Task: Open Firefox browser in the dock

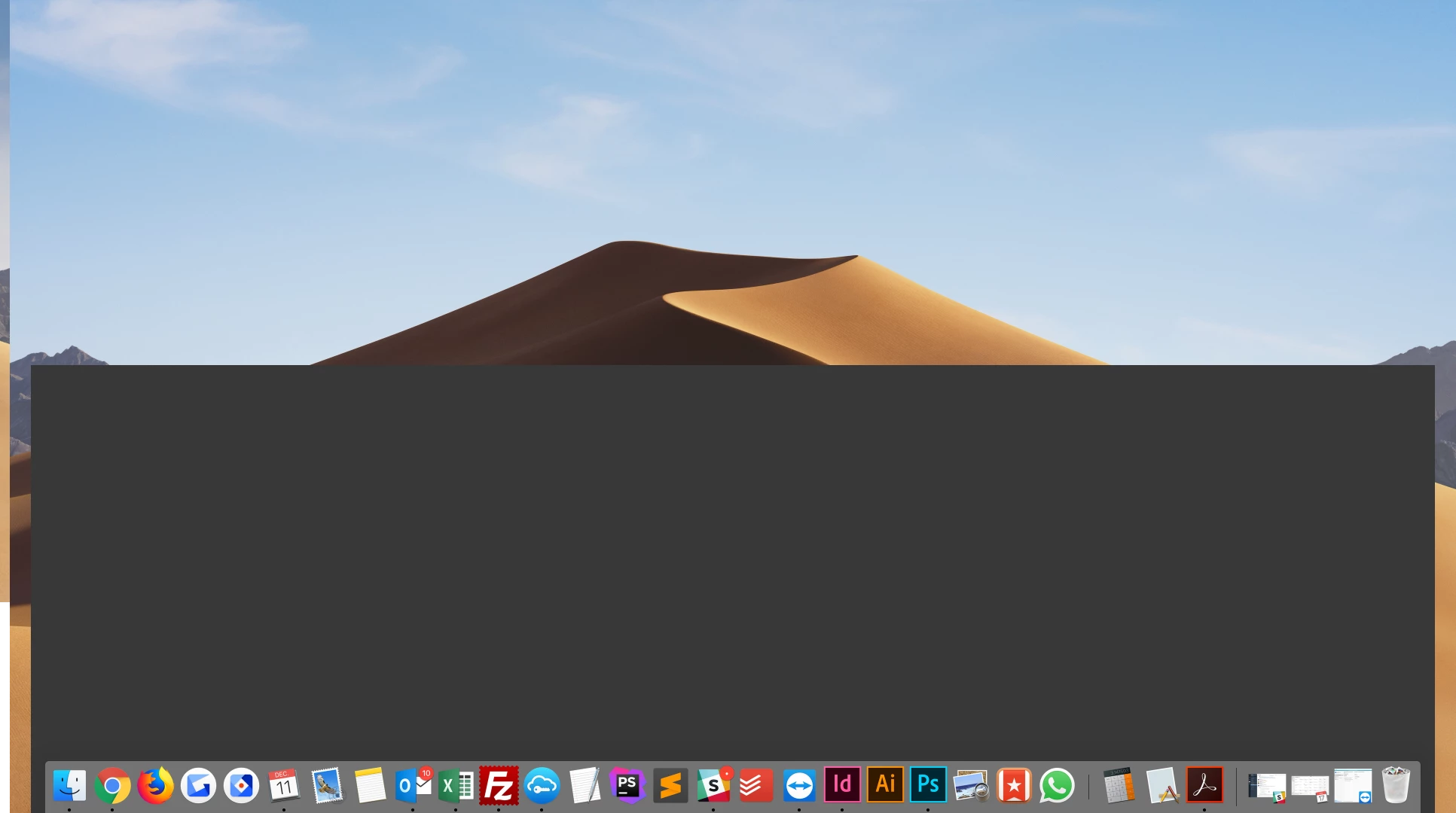Action: (x=155, y=786)
